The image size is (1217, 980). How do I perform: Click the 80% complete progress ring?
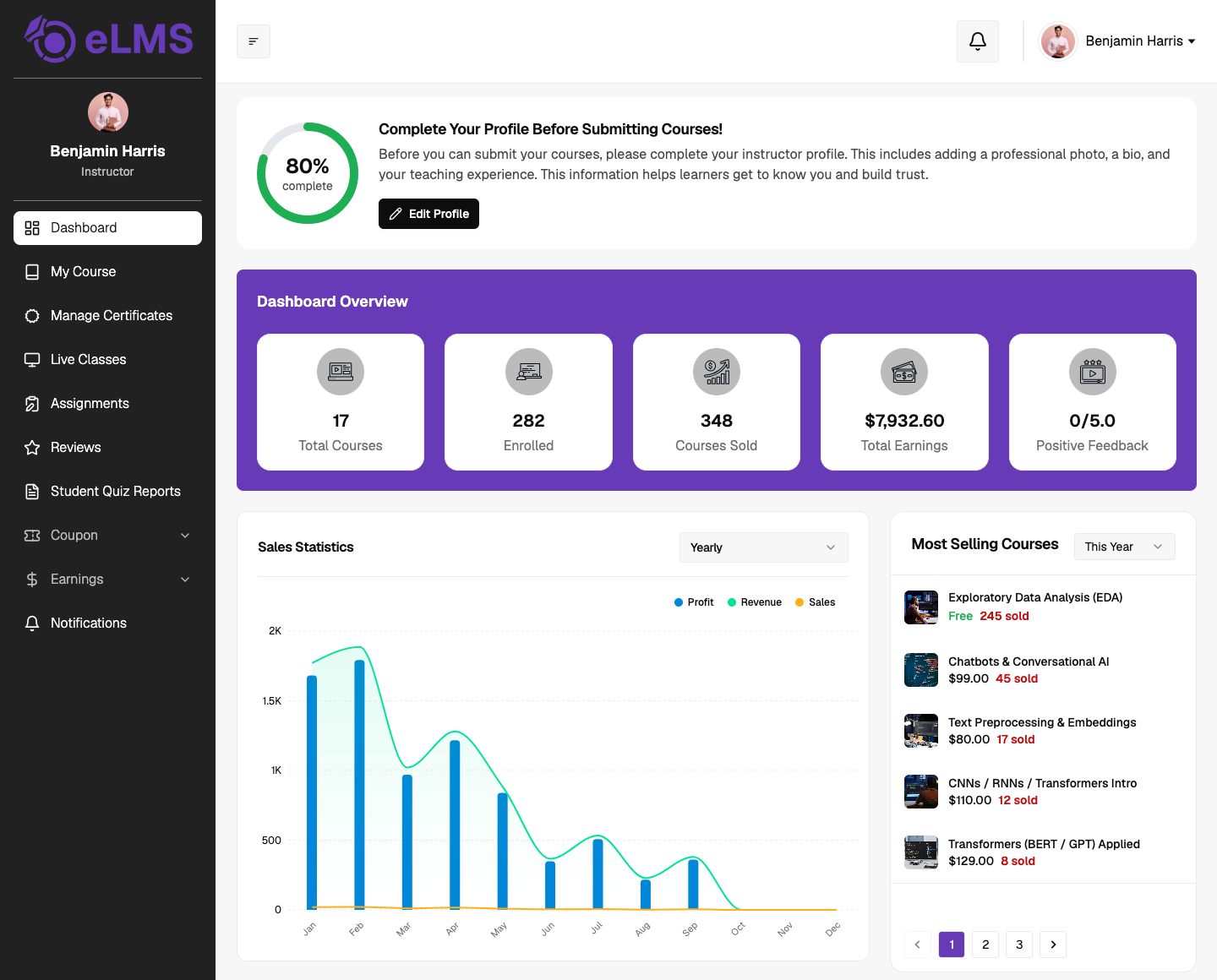(x=308, y=173)
